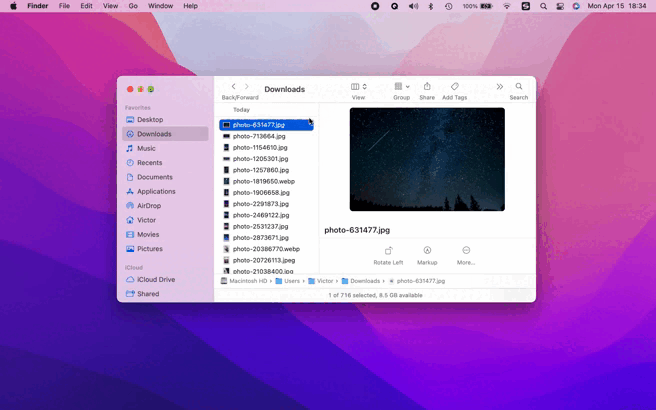The width and height of the screenshot is (656, 410).
Task: Click the Add Tags toolbar icon
Action: tap(454, 86)
